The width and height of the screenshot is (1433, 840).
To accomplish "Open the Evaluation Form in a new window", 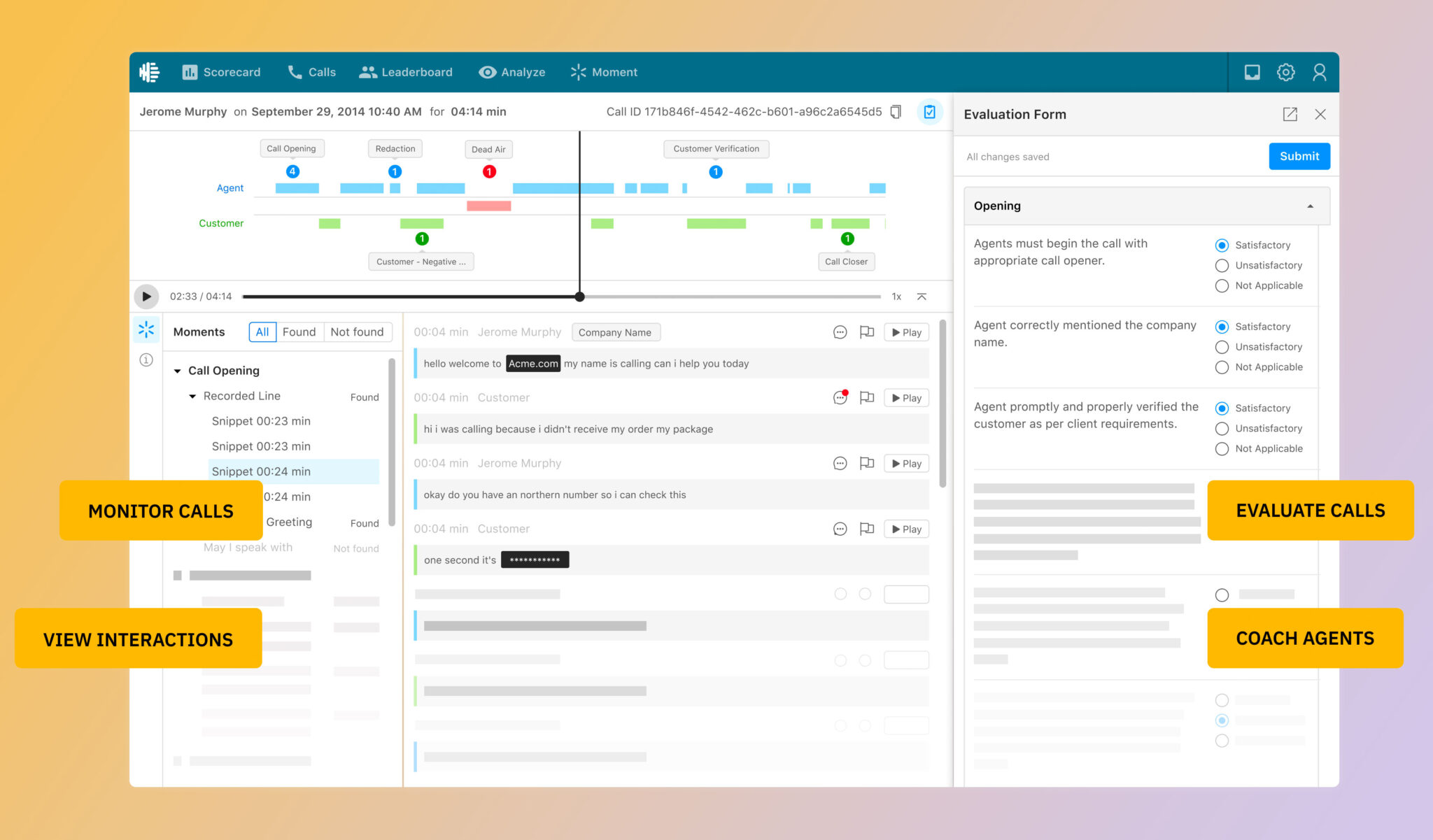I will [x=1290, y=114].
